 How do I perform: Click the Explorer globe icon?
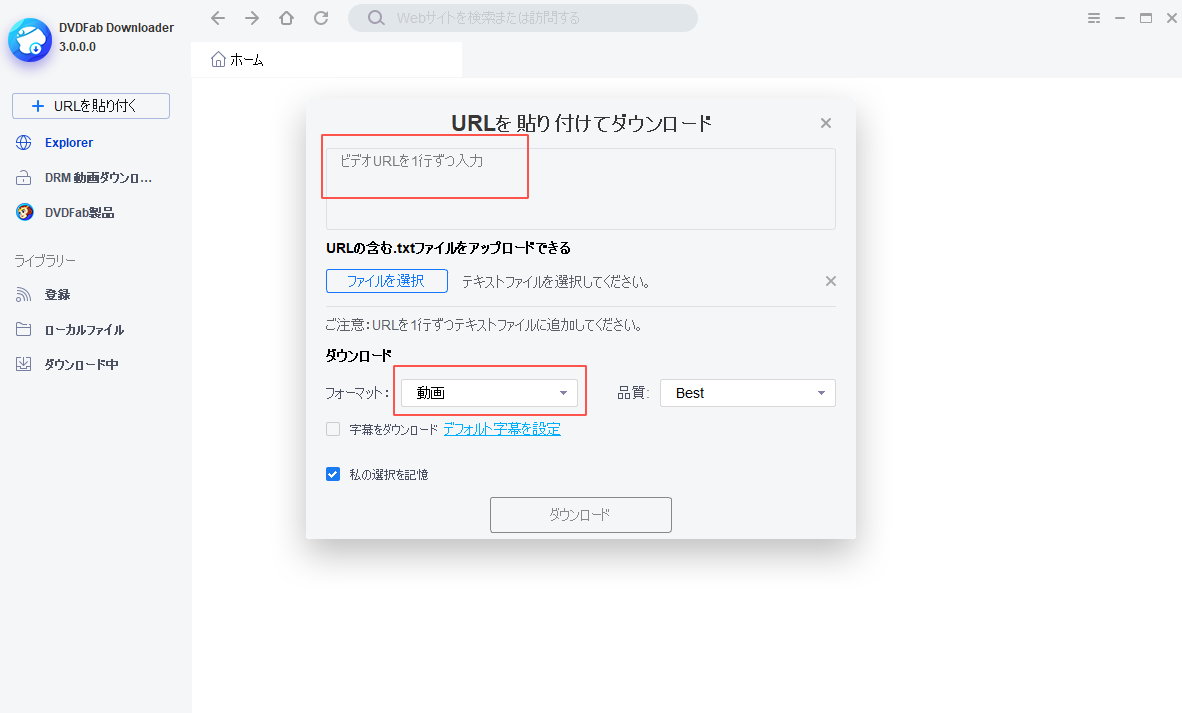23,142
